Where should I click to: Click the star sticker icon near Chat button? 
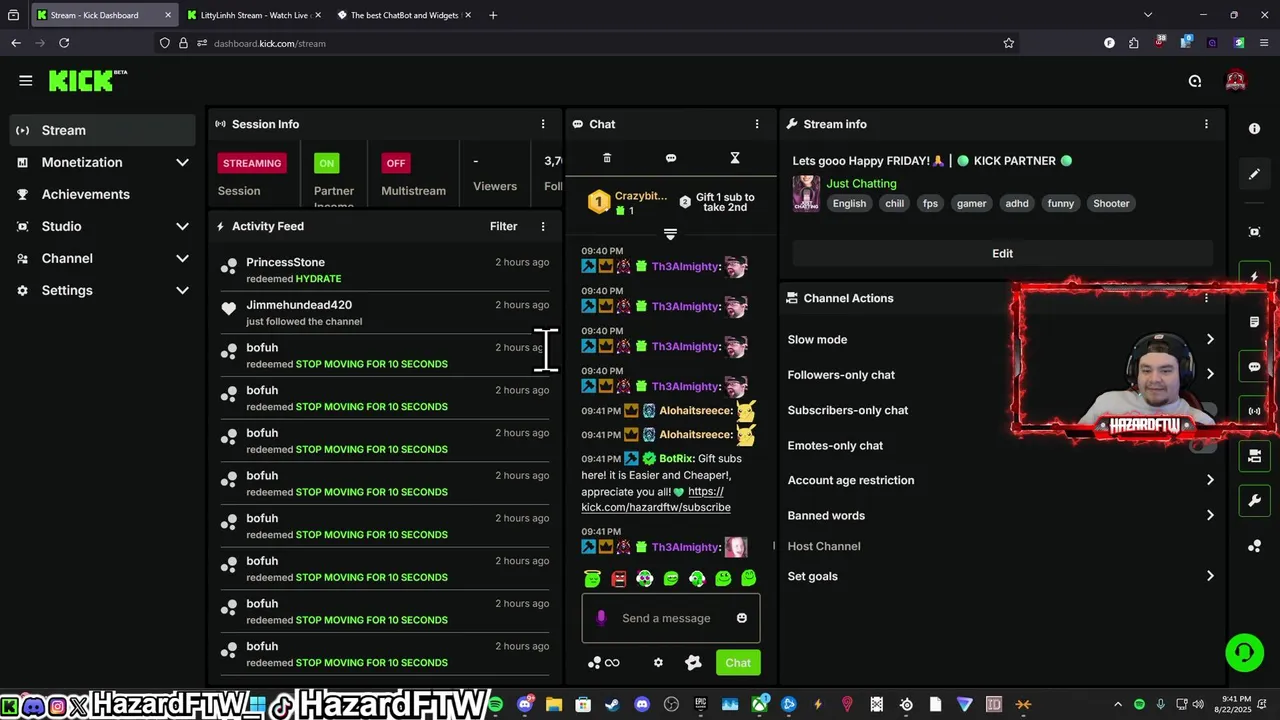693,663
